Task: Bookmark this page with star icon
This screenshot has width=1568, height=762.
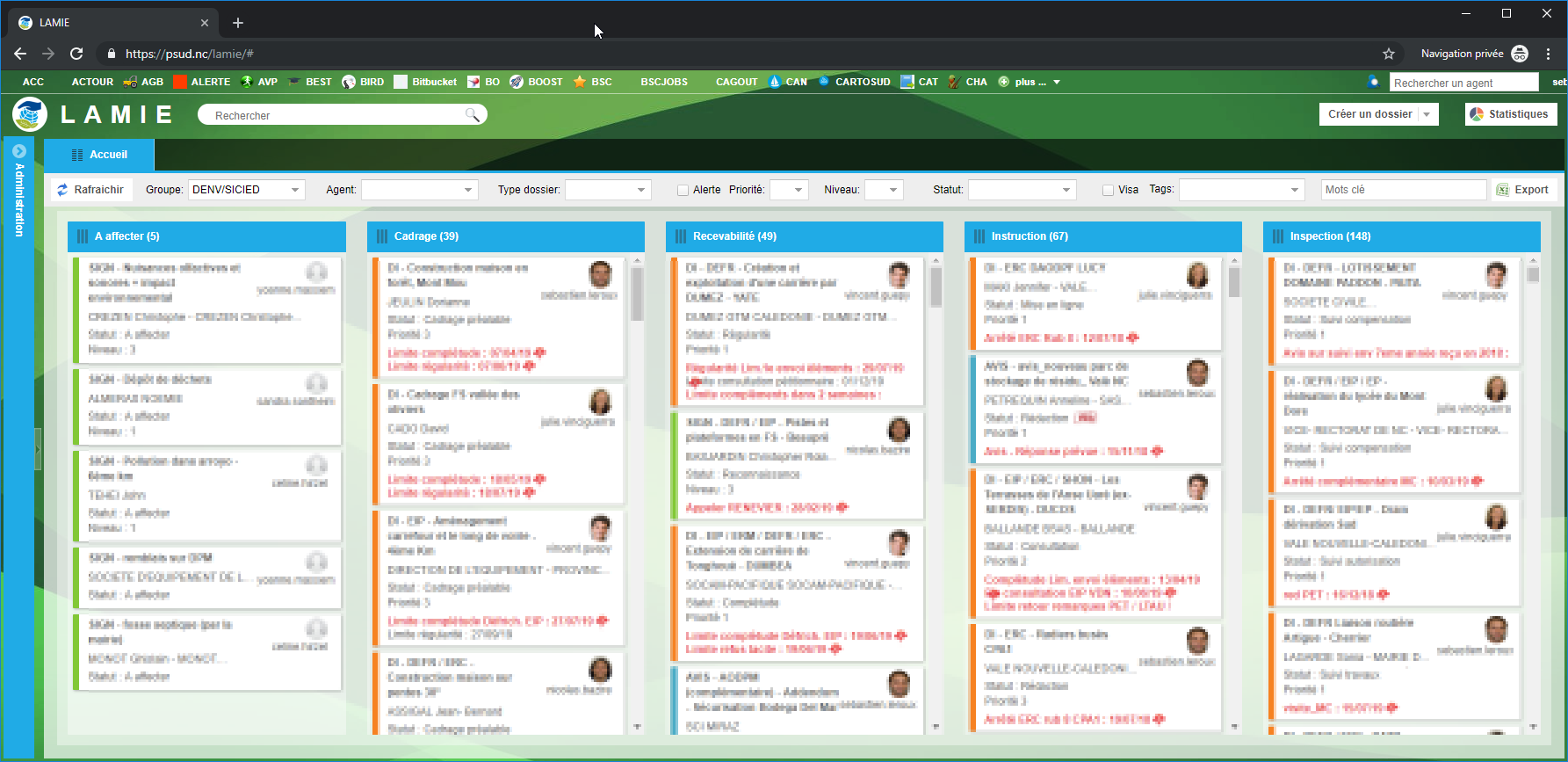Action: [1389, 54]
